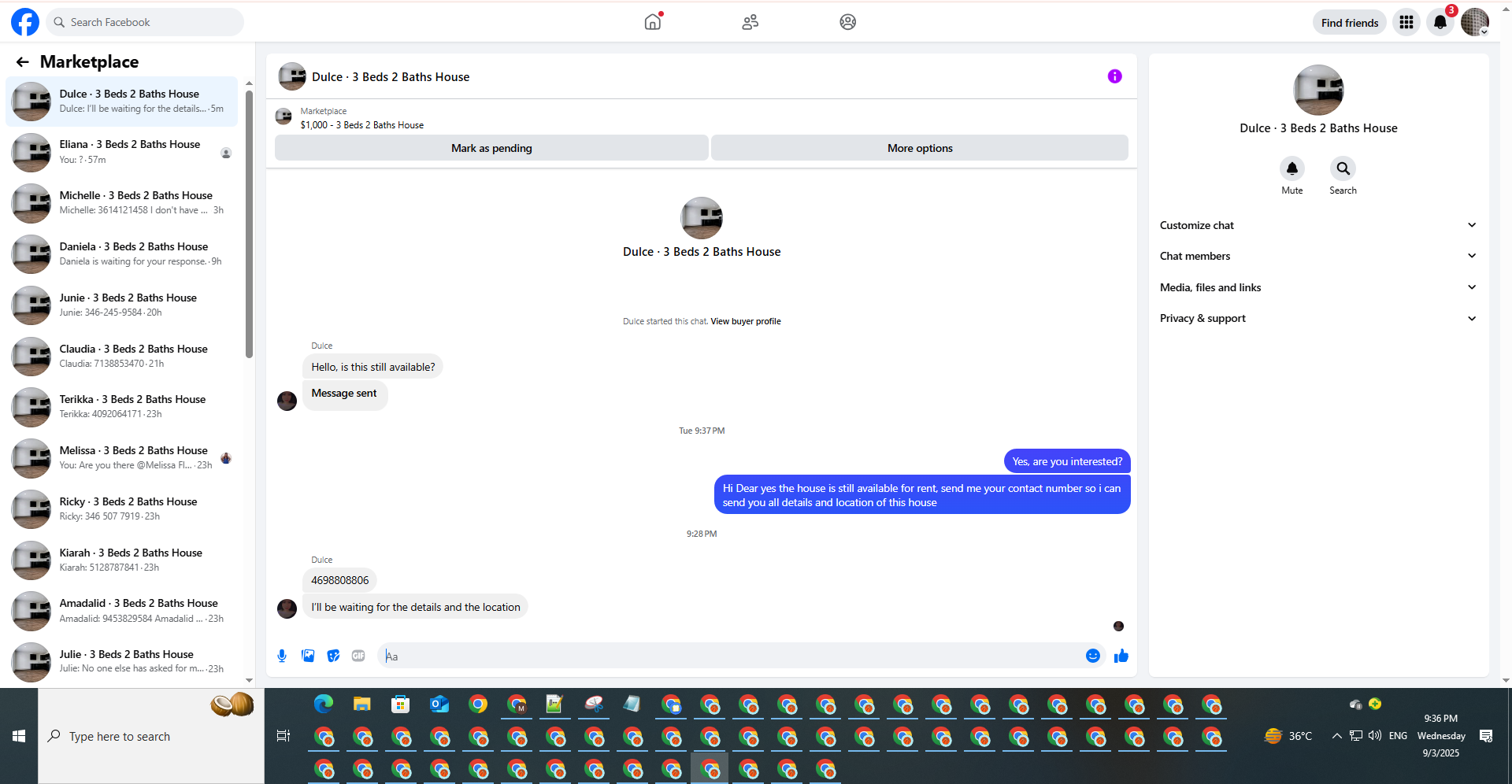Viewport: 1512px width, 784px height.
Task: Open Melissa's conversation in the chat list
Action: point(122,458)
